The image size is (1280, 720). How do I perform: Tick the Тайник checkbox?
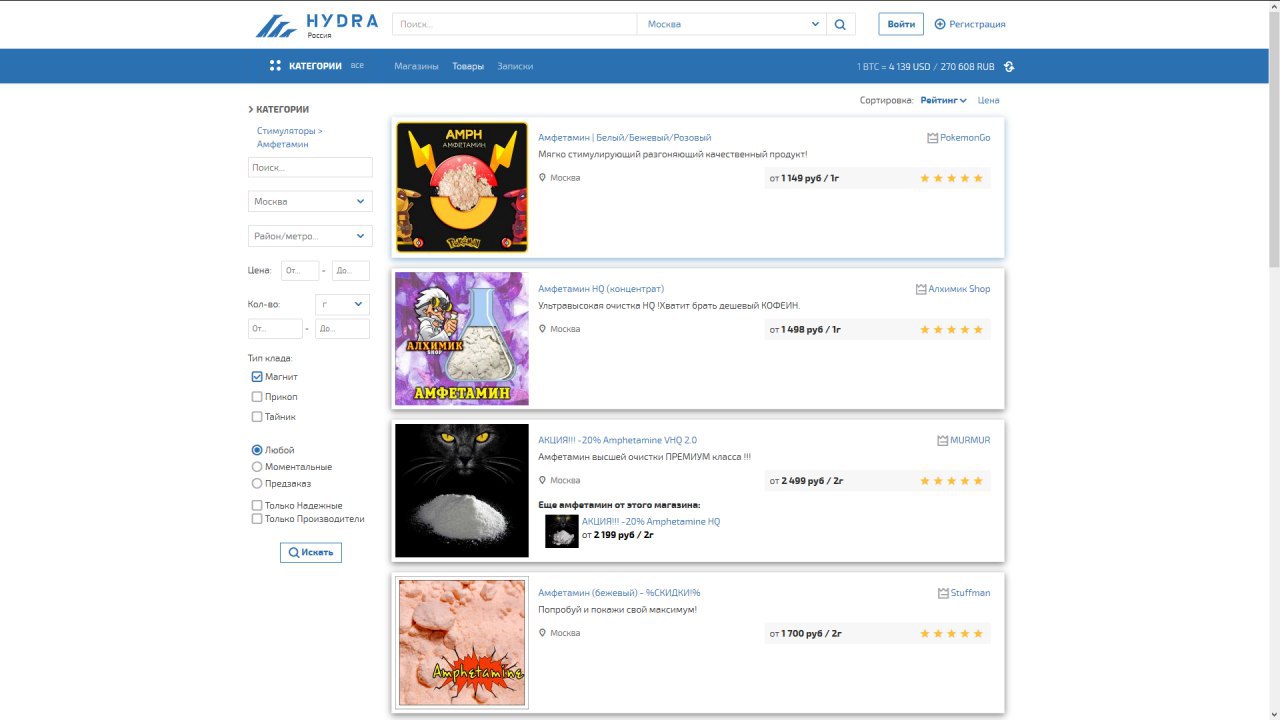[x=257, y=417]
